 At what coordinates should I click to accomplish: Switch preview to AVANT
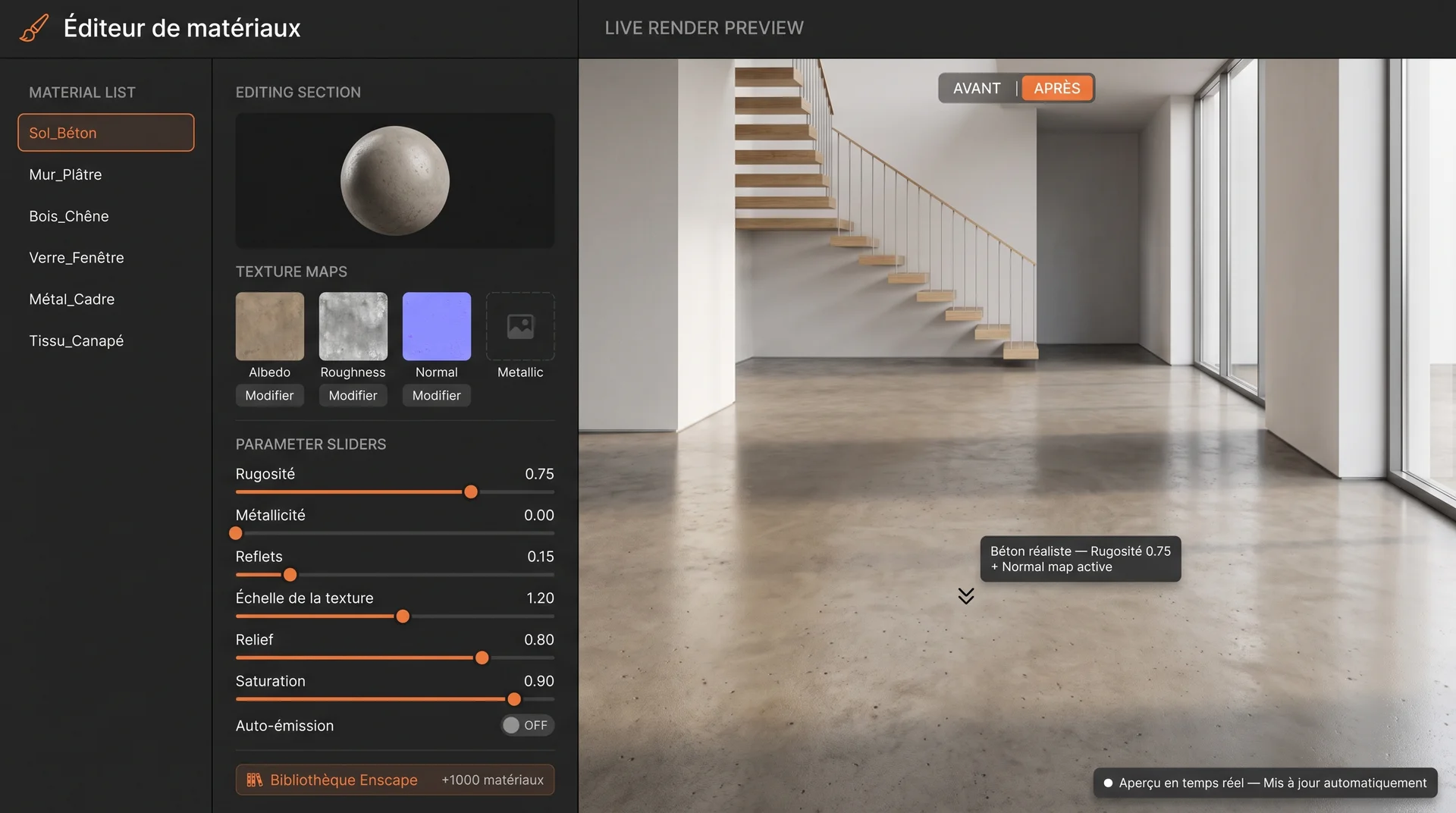[977, 88]
